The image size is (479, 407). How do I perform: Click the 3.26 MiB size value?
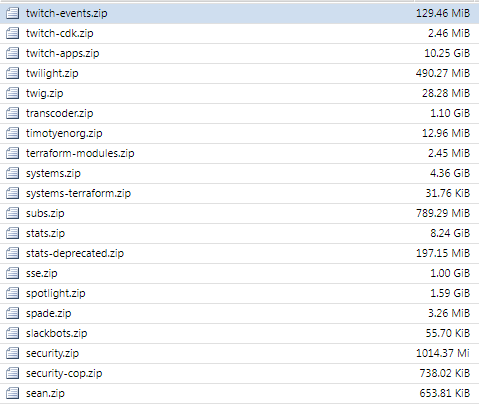449,313
